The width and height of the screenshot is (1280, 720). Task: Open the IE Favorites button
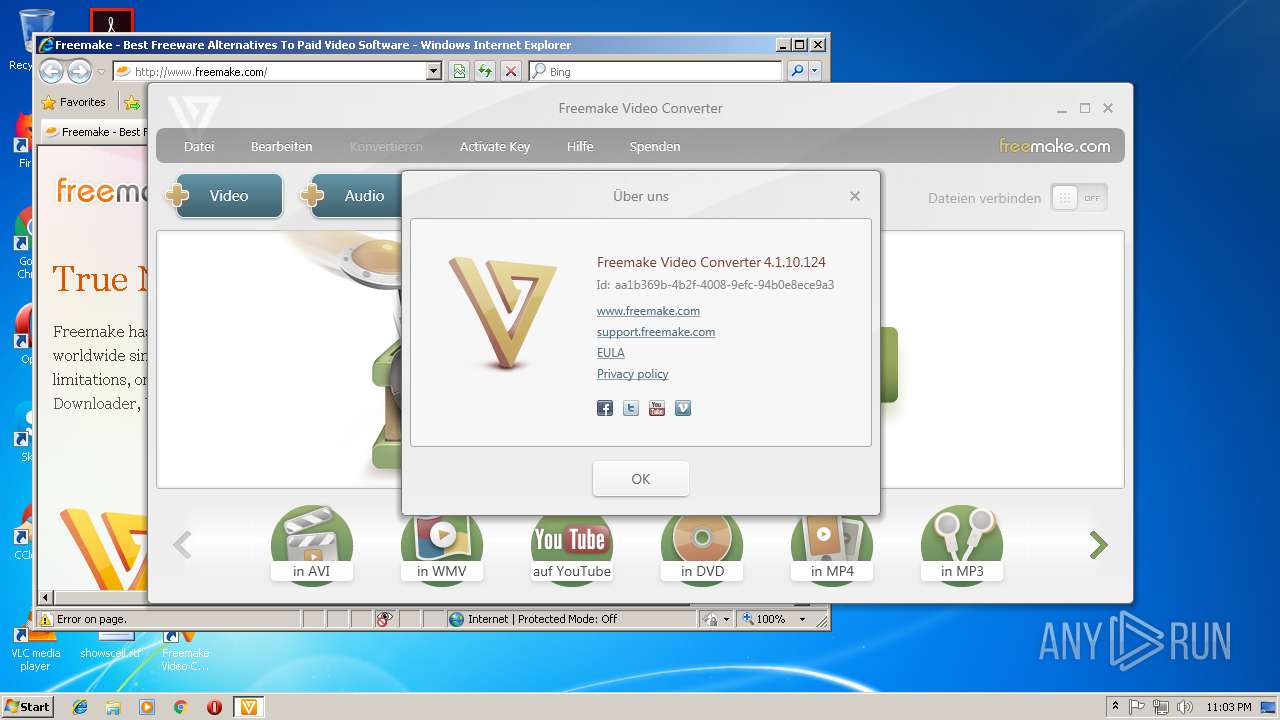(74, 102)
